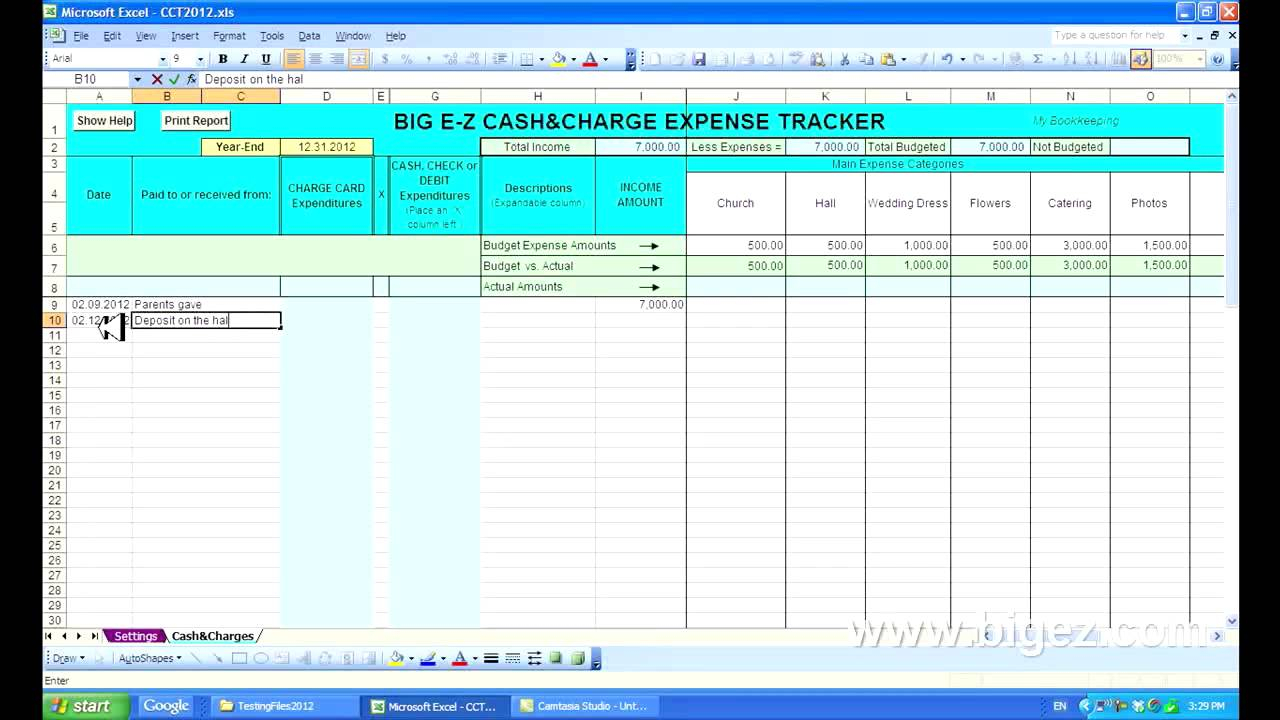Viewport: 1280px width, 720px height.
Task: Open the Insert Function (fx) dialog
Action: 191,79
